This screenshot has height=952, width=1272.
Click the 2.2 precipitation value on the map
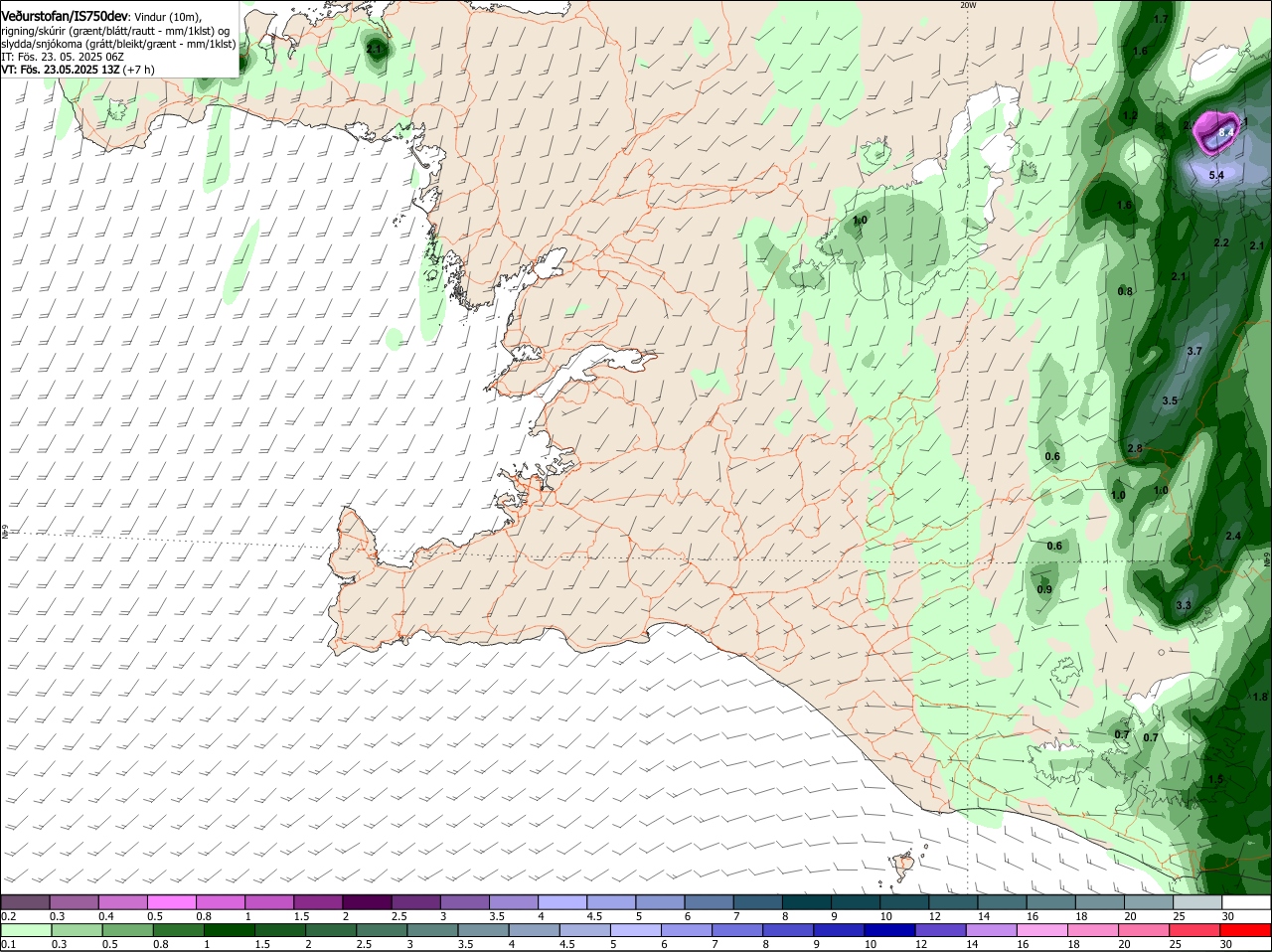click(x=1222, y=242)
